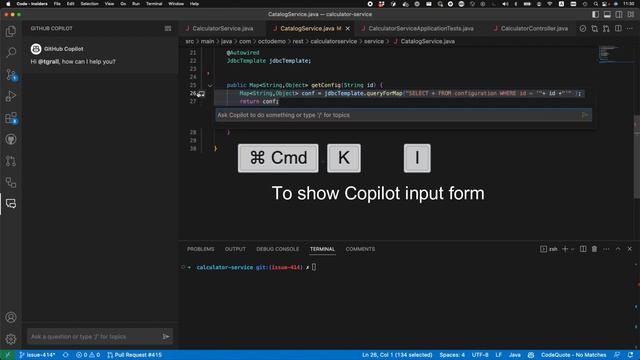Open the Source Control view
Image resolution: width=640 pixels, height=360 pixels.
[11, 74]
